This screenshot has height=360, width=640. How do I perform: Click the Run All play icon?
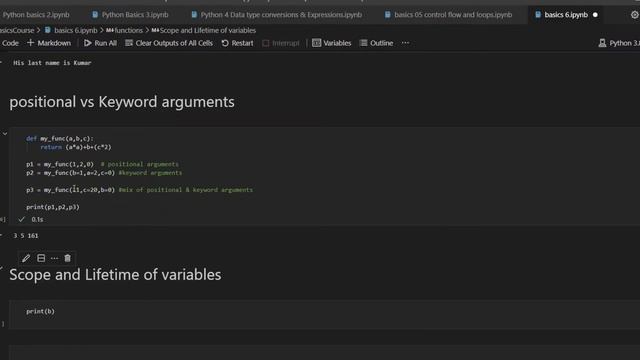point(87,43)
